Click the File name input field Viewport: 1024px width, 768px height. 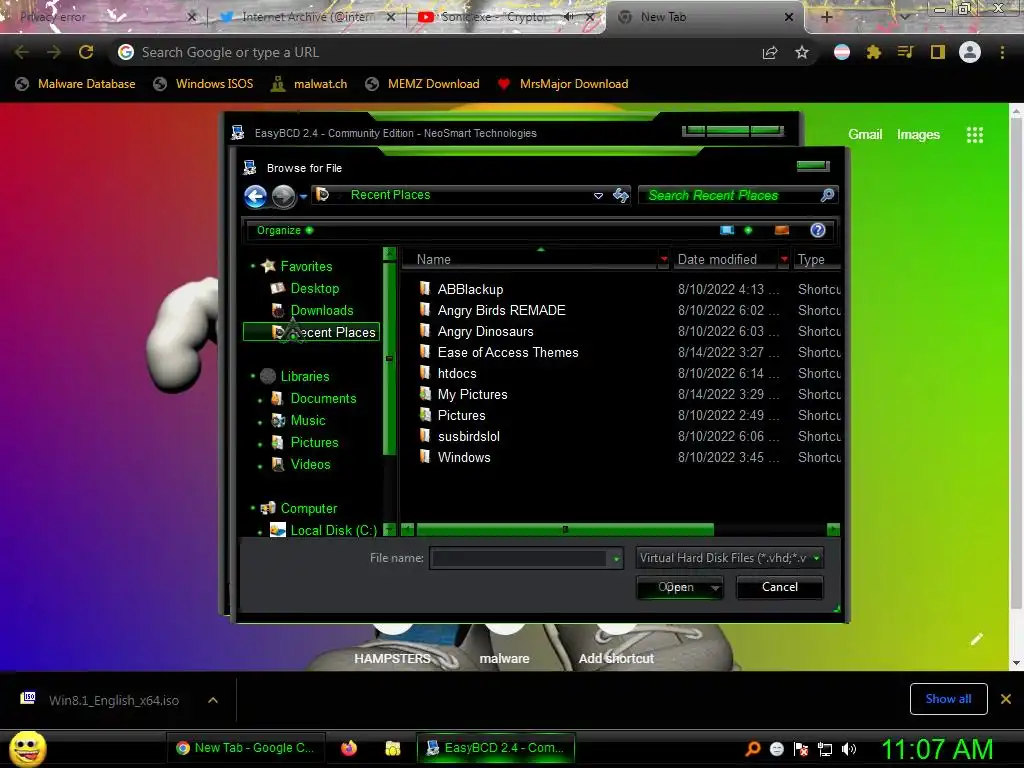tap(519, 558)
